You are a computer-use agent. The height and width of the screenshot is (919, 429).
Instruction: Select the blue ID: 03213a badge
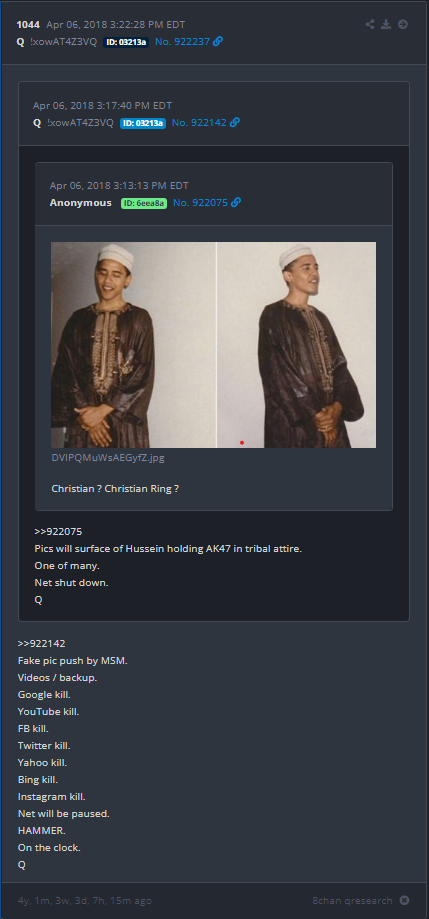point(143,123)
